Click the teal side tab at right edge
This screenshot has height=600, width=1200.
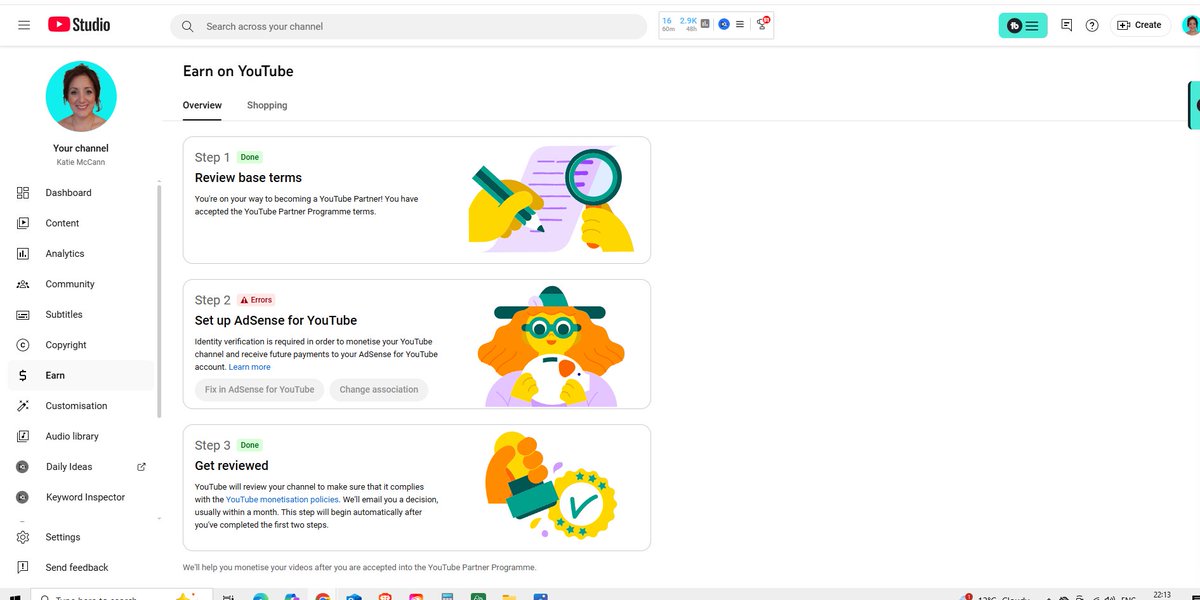click(x=1194, y=105)
